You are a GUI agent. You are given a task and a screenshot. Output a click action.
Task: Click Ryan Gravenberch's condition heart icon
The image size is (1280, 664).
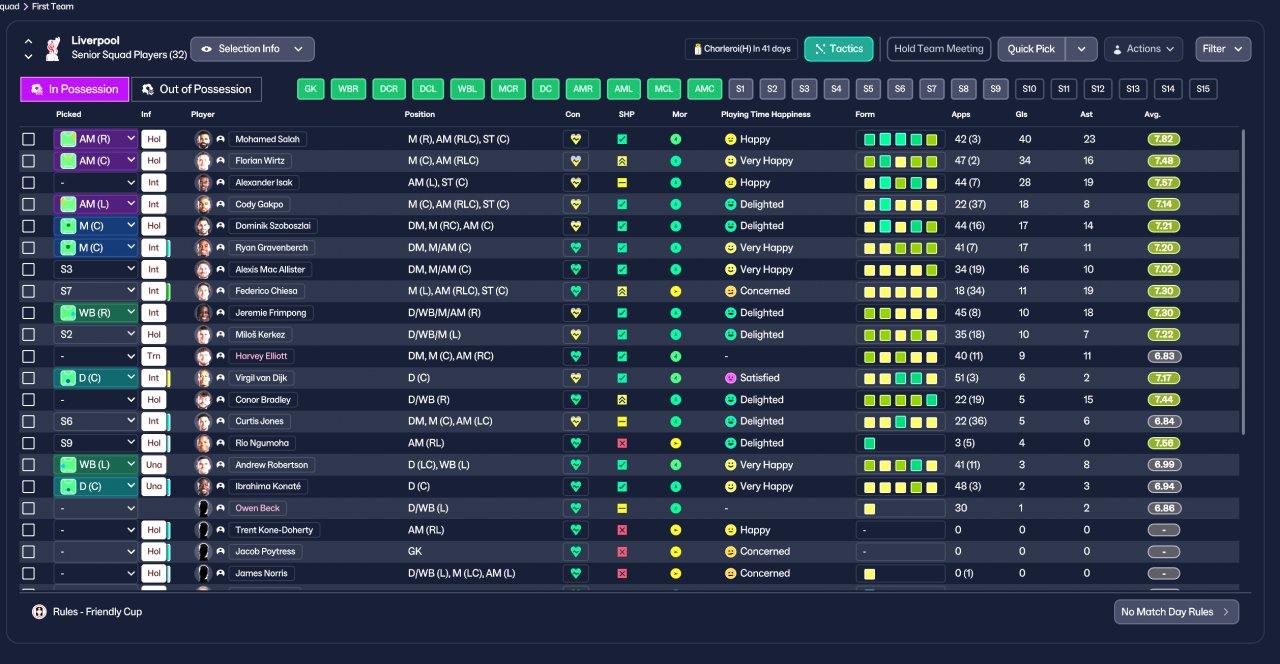click(x=575, y=248)
